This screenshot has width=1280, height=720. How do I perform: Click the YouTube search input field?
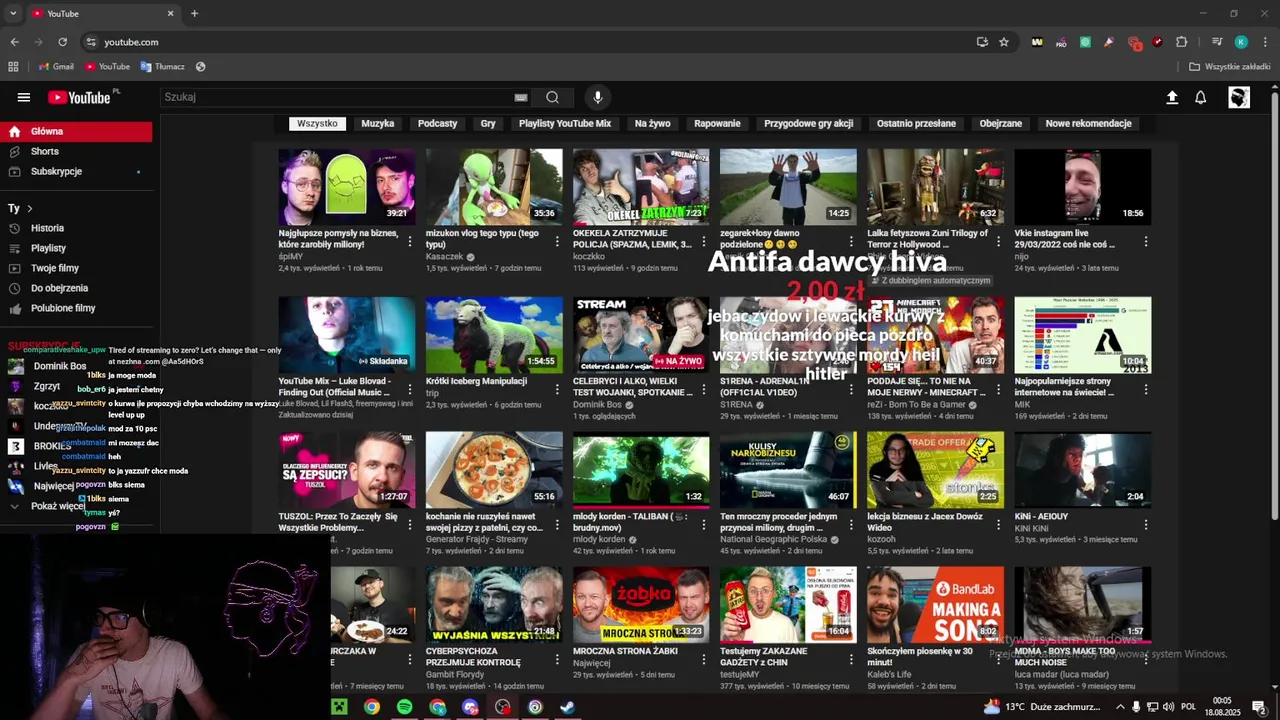click(336, 97)
